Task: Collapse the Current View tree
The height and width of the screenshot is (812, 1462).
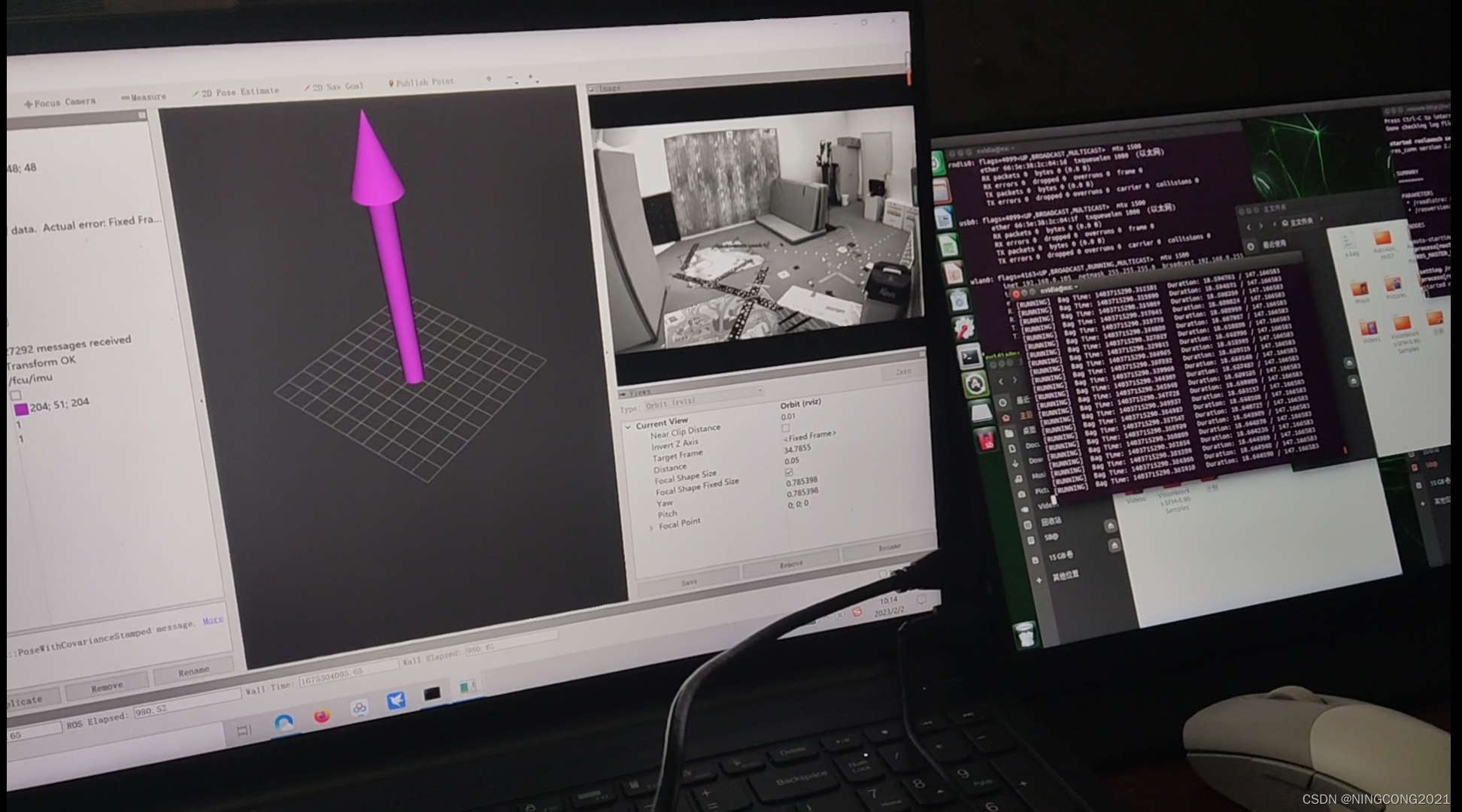Action: point(628,426)
